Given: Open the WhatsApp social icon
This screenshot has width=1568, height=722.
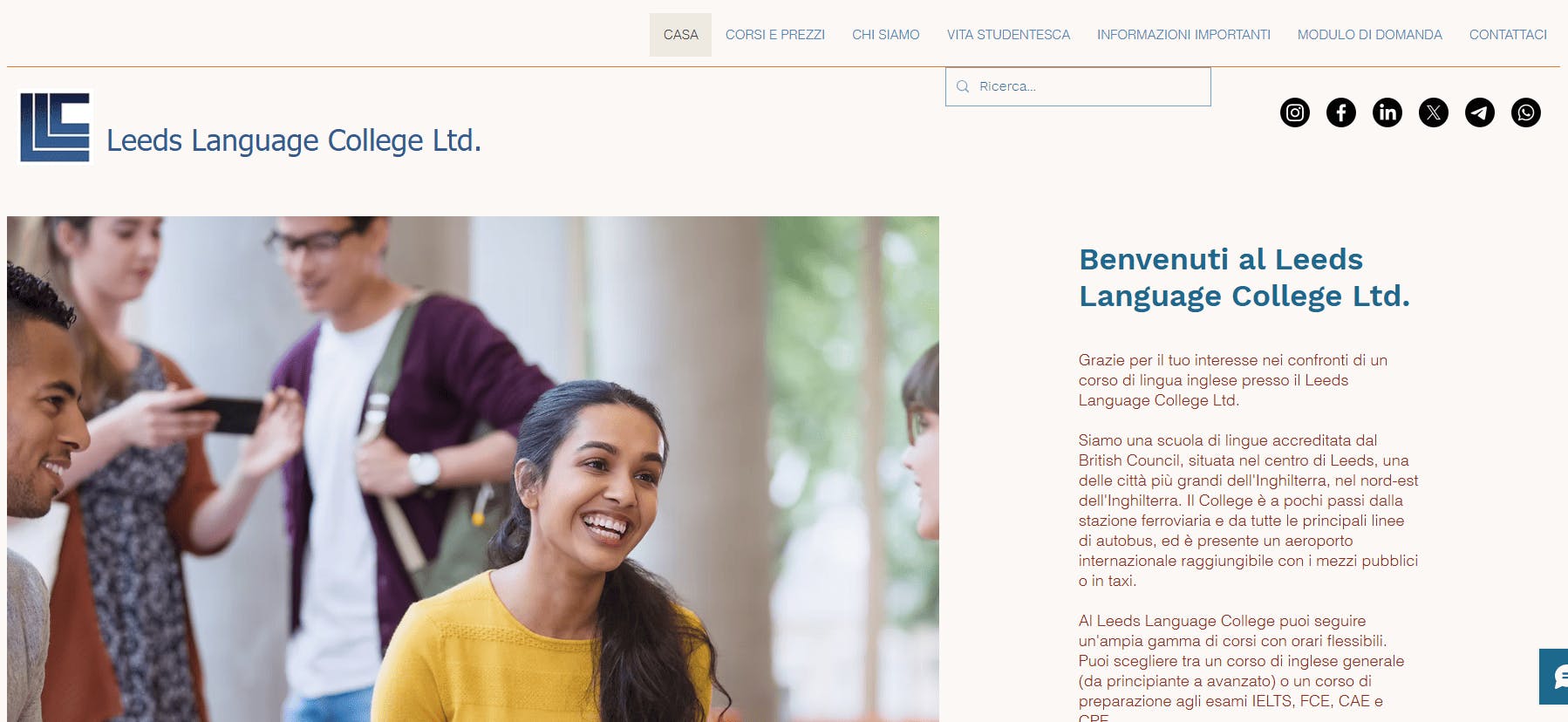Looking at the screenshot, I should 1526,112.
